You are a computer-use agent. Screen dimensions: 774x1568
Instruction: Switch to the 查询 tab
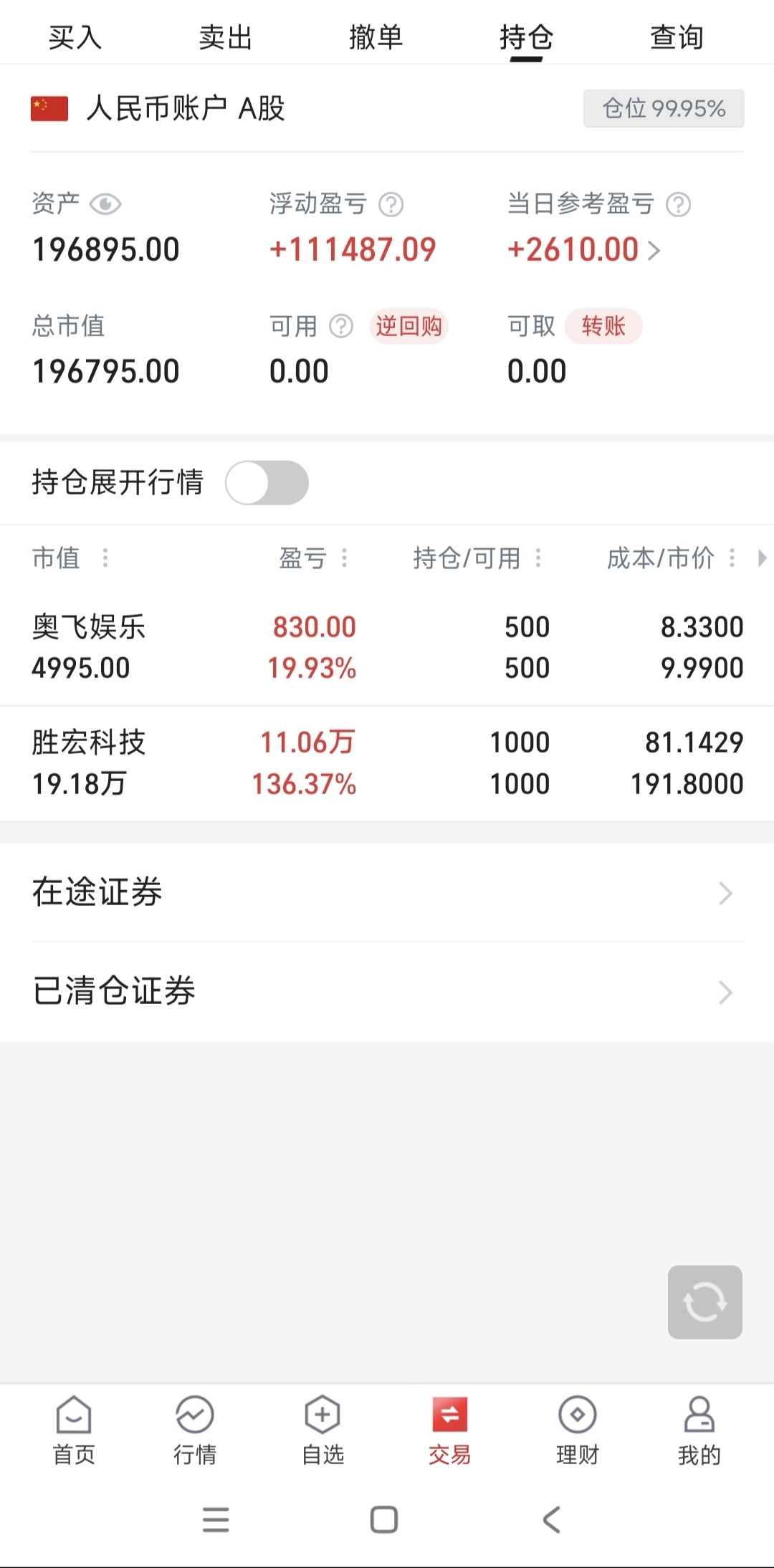point(677,37)
